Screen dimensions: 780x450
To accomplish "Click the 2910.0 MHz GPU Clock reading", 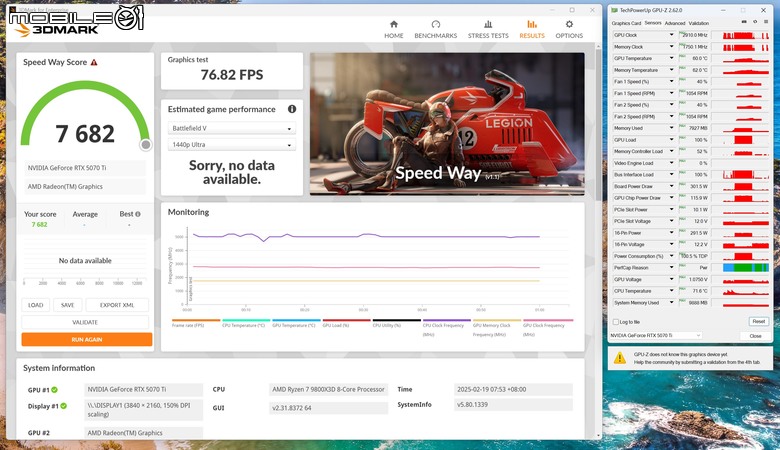I will (x=695, y=35).
